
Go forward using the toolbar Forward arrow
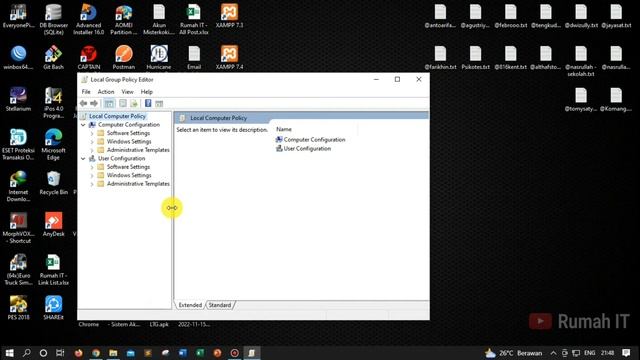[94, 104]
